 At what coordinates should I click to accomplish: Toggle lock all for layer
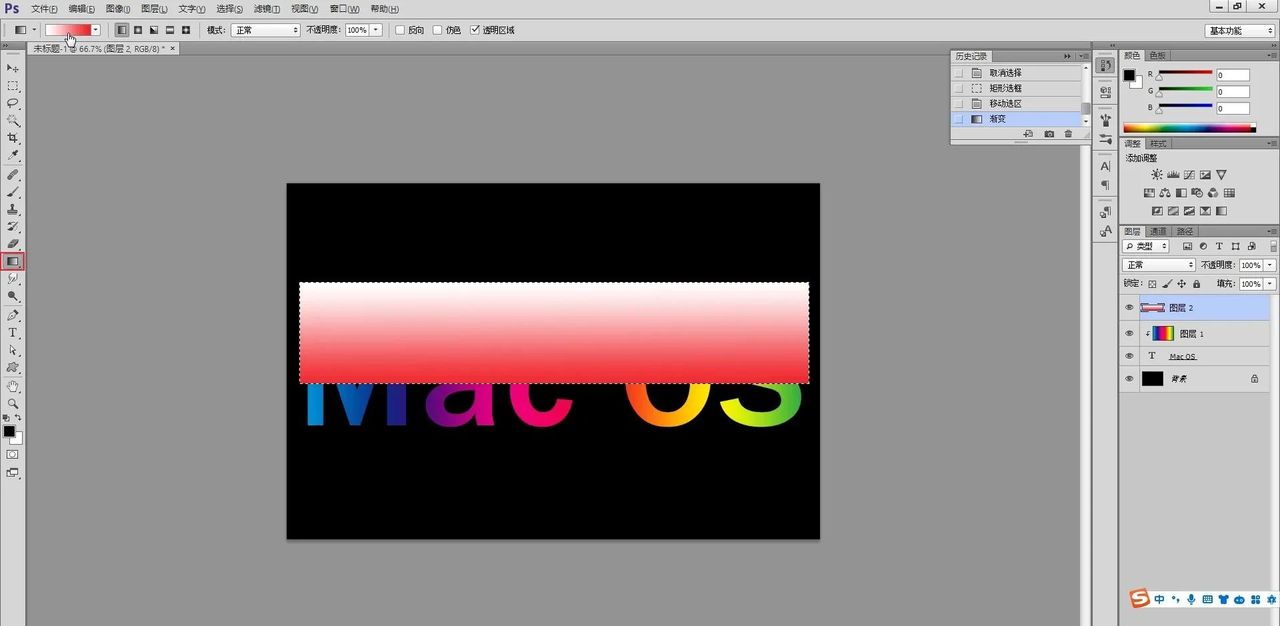[x=1196, y=284]
